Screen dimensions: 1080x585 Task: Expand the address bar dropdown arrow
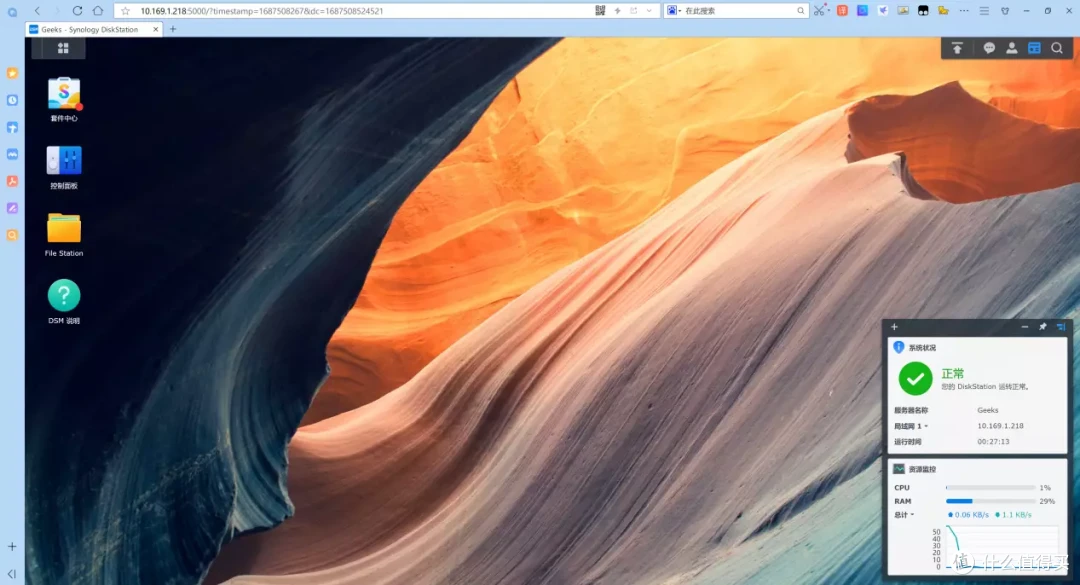[x=649, y=11]
